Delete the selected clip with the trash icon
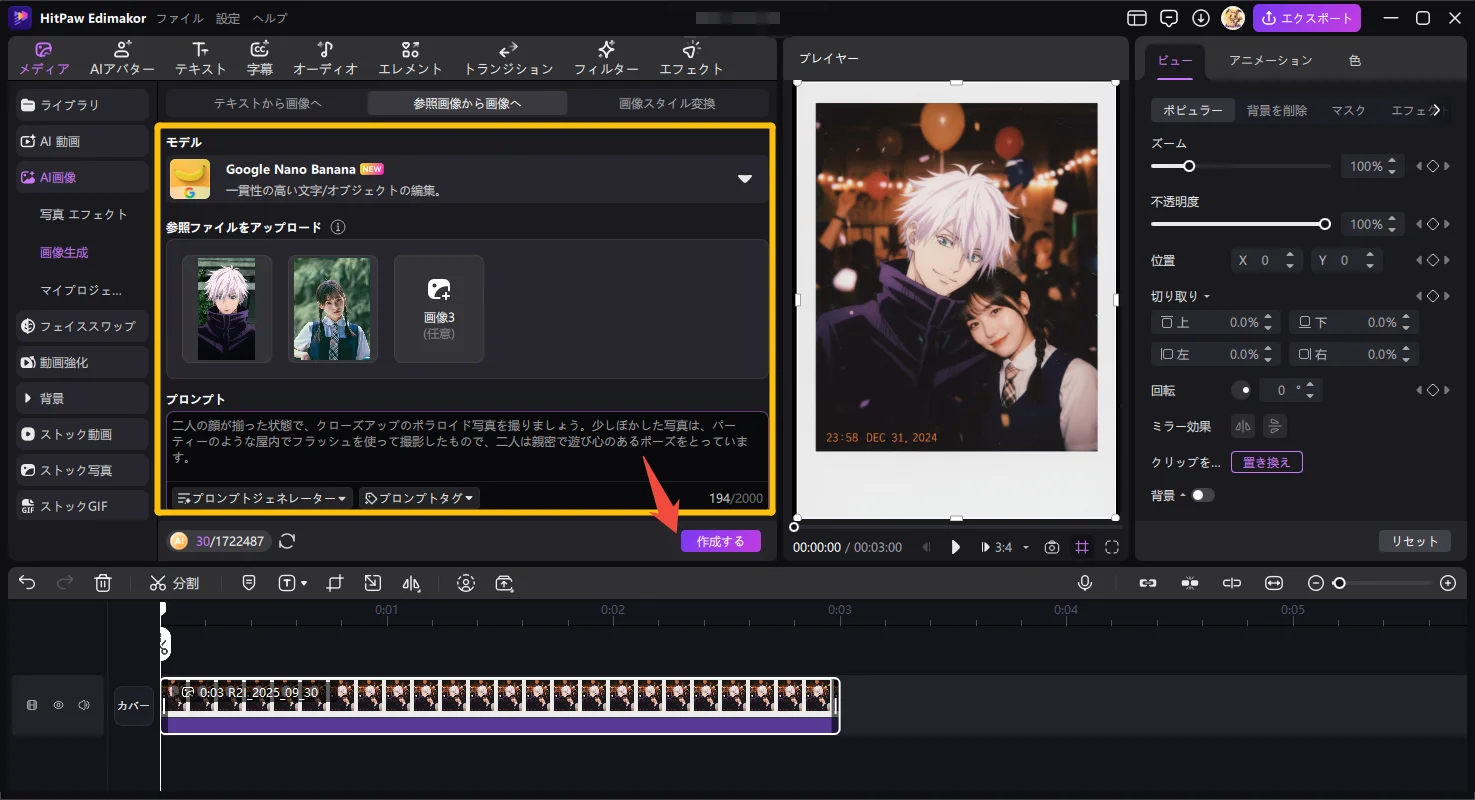This screenshot has width=1475, height=800. (103, 583)
